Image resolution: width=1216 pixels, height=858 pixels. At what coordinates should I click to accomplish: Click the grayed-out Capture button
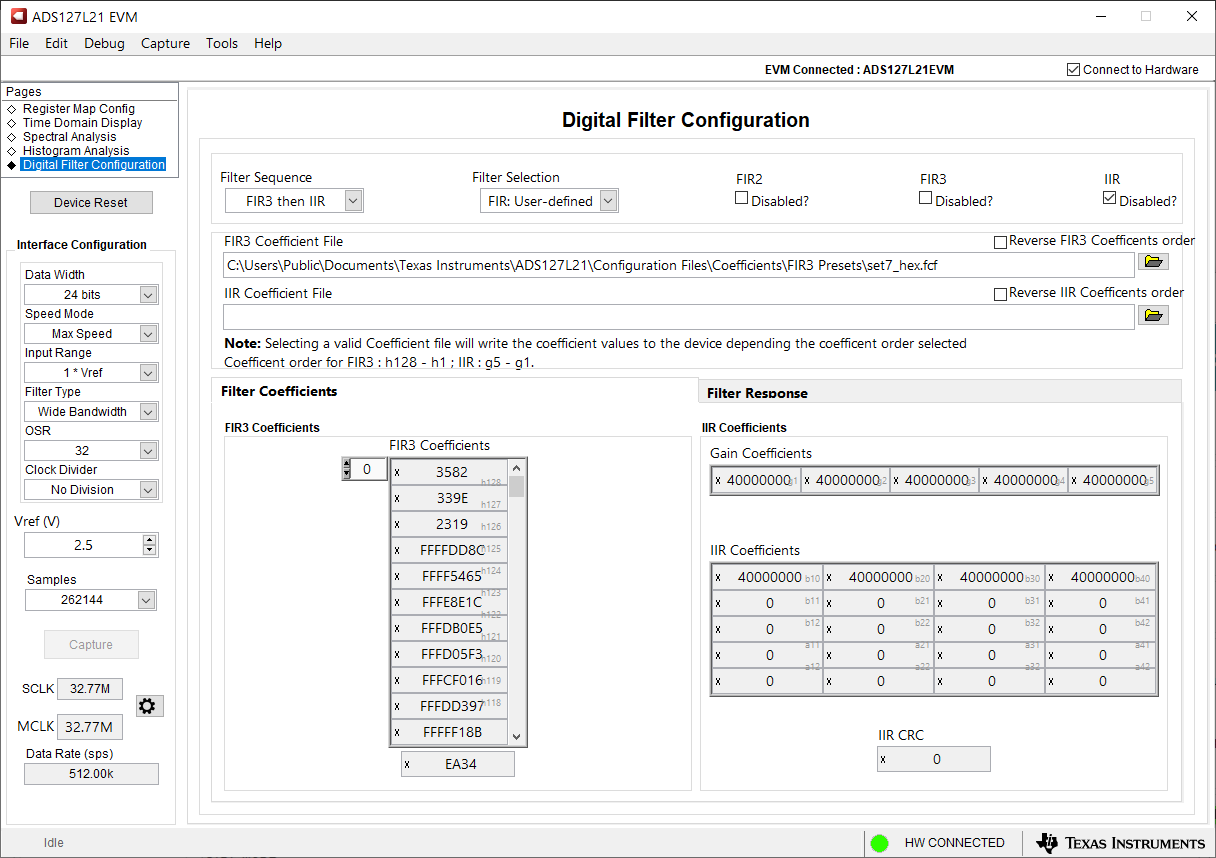tap(91, 644)
